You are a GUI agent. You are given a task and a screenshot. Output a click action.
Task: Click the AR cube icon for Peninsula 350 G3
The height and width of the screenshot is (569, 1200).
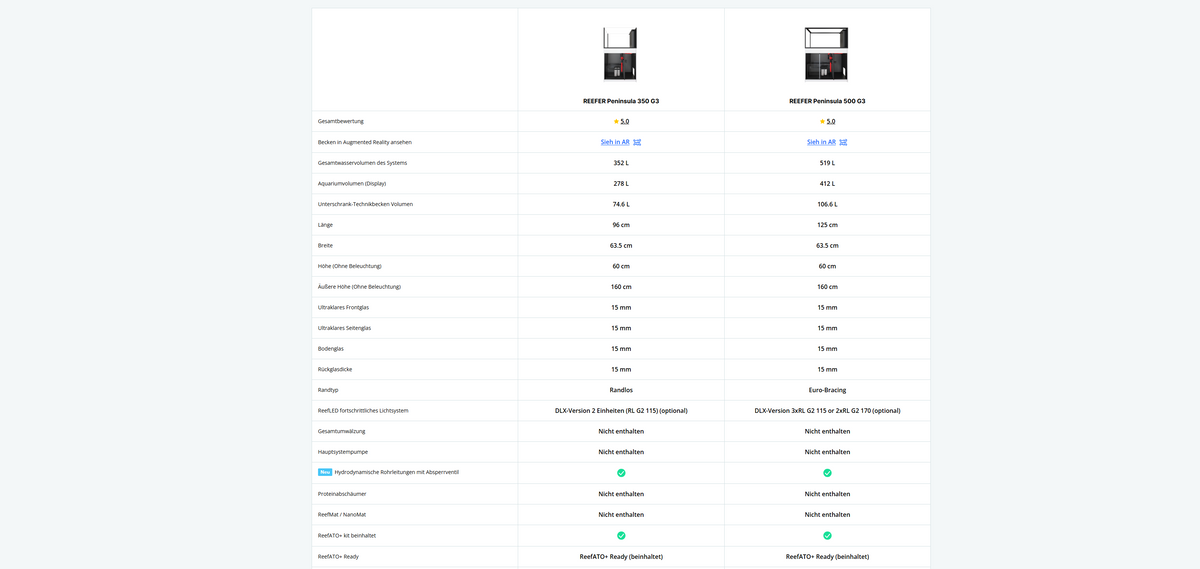637,142
